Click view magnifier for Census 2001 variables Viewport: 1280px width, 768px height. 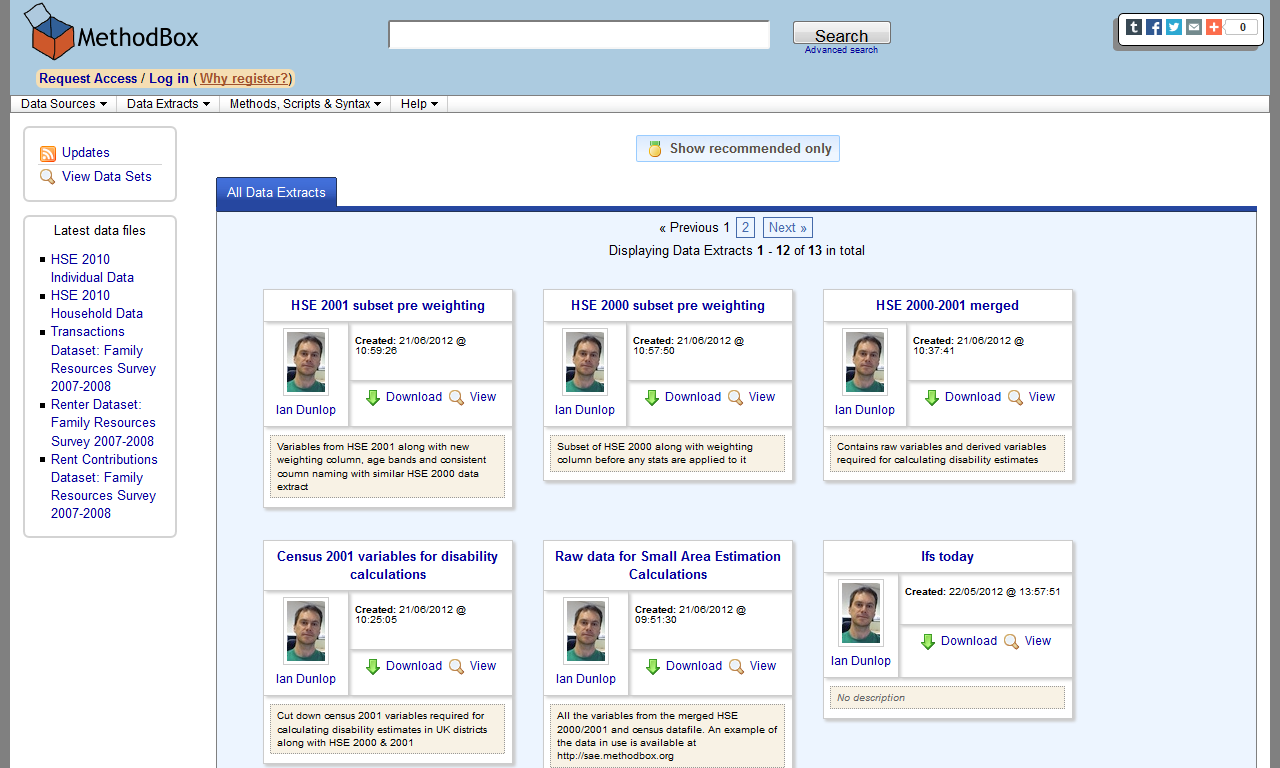tap(456, 667)
